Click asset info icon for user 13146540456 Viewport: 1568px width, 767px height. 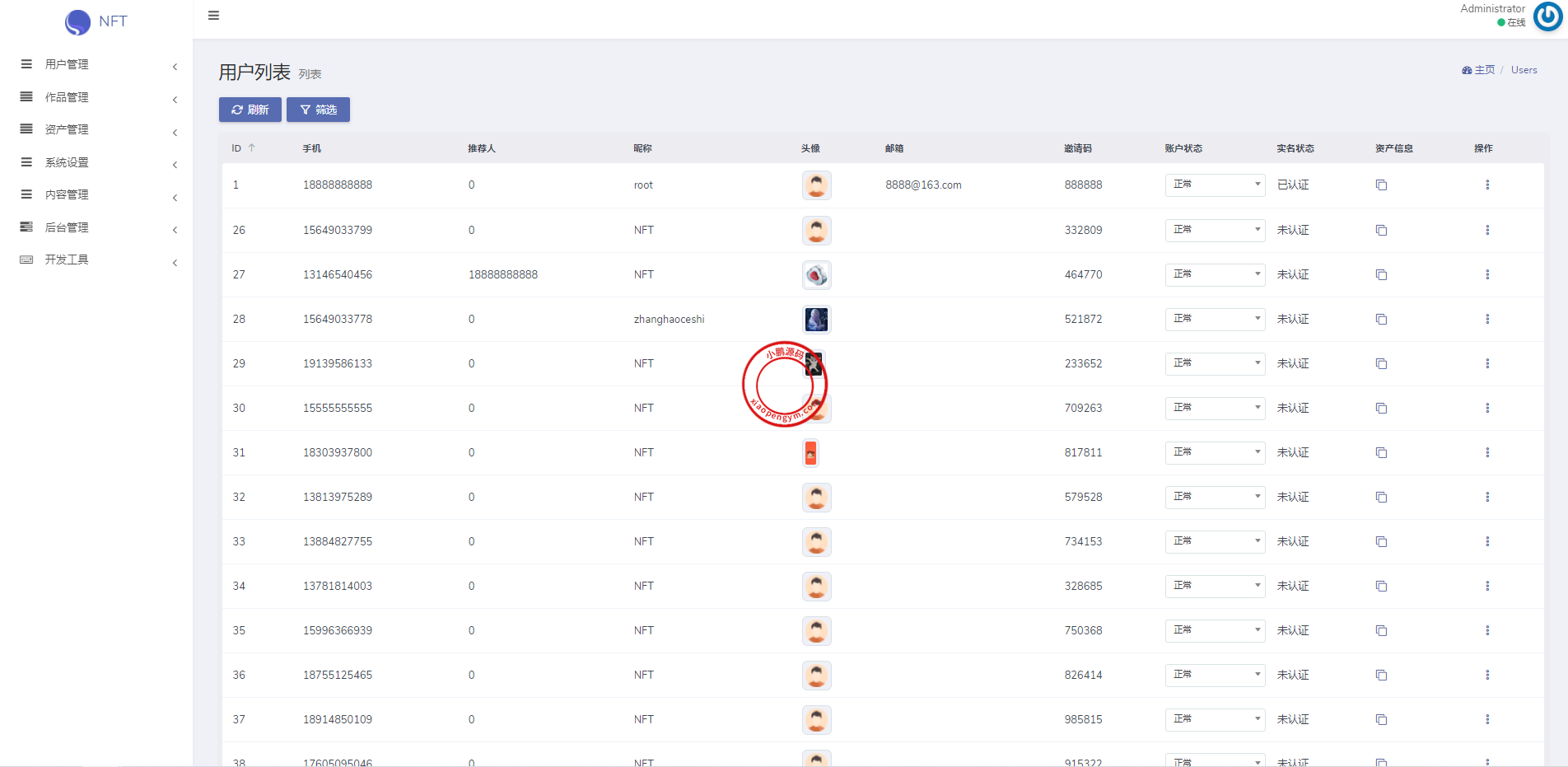pos(1381,274)
